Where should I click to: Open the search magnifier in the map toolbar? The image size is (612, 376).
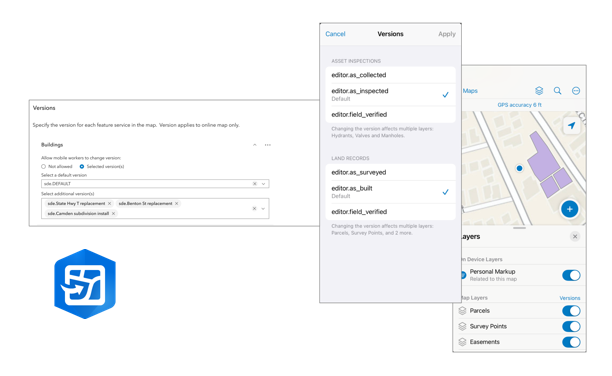click(557, 91)
